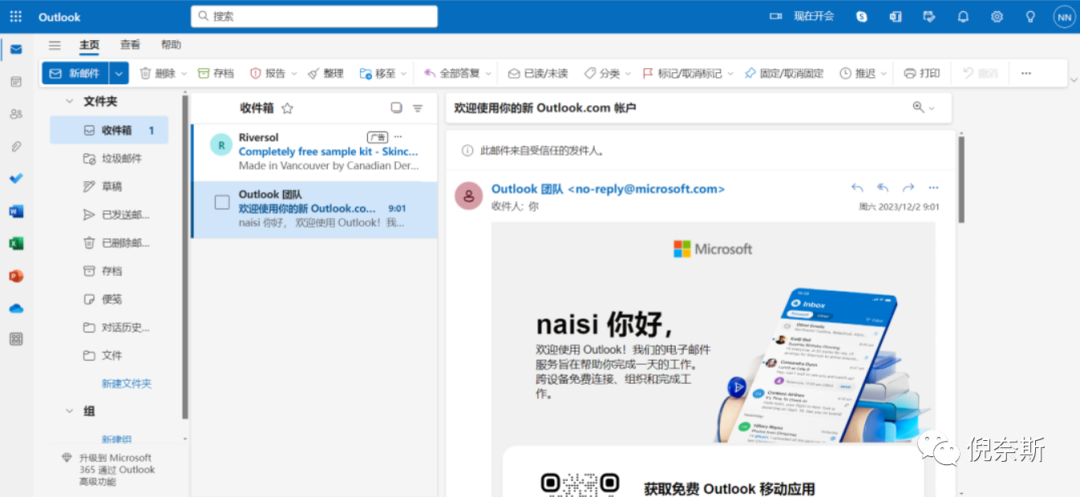The image size is (1080, 497).
Task: Open the zoom dropdown in reading pane
Action: (924, 108)
